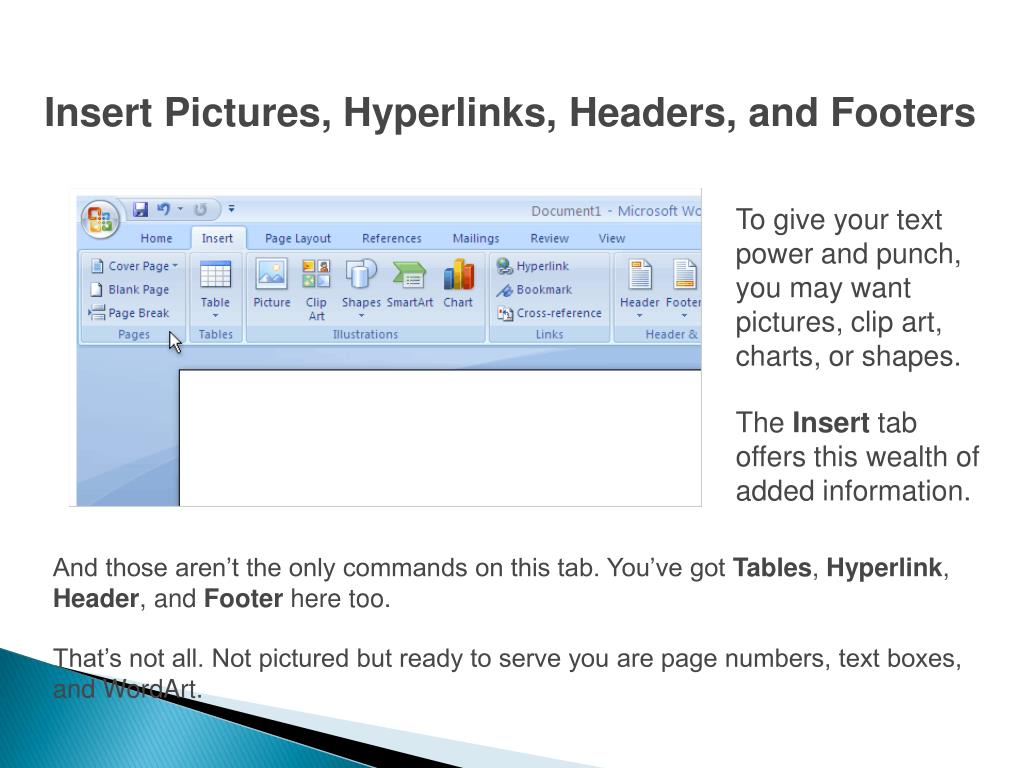The height and width of the screenshot is (768, 1024).
Task: Click the bold word Hyperlink in paragraph
Action: [884, 568]
